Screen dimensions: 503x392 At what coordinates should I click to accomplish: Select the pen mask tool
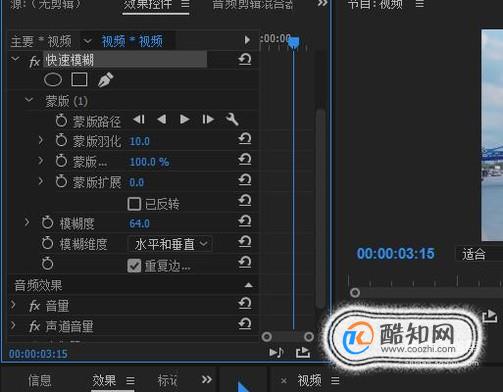pyautogui.click(x=105, y=80)
